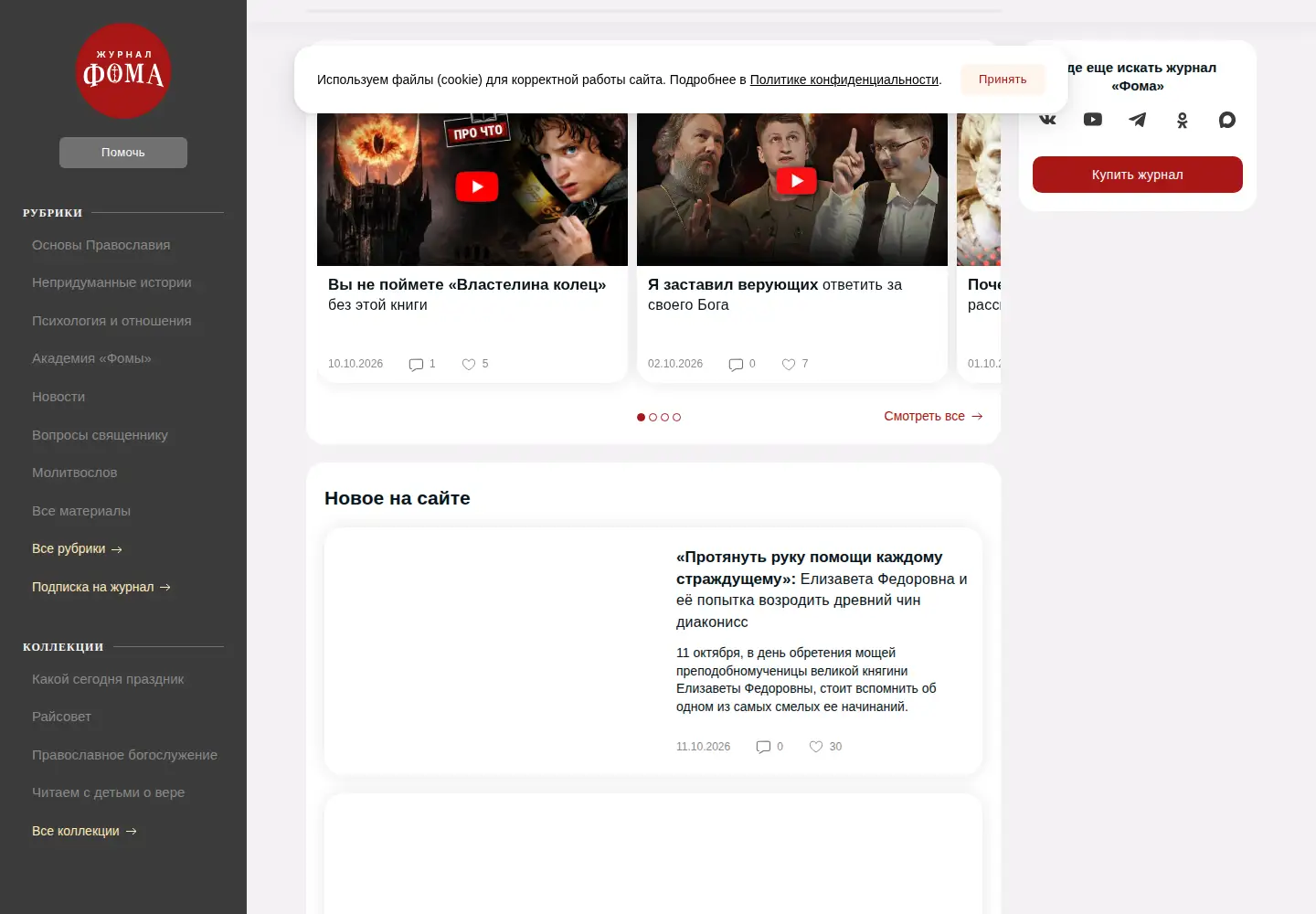The width and height of the screenshot is (1316, 914).
Task: Open the chat bubble messenger icon
Action: coord(1227,120)
